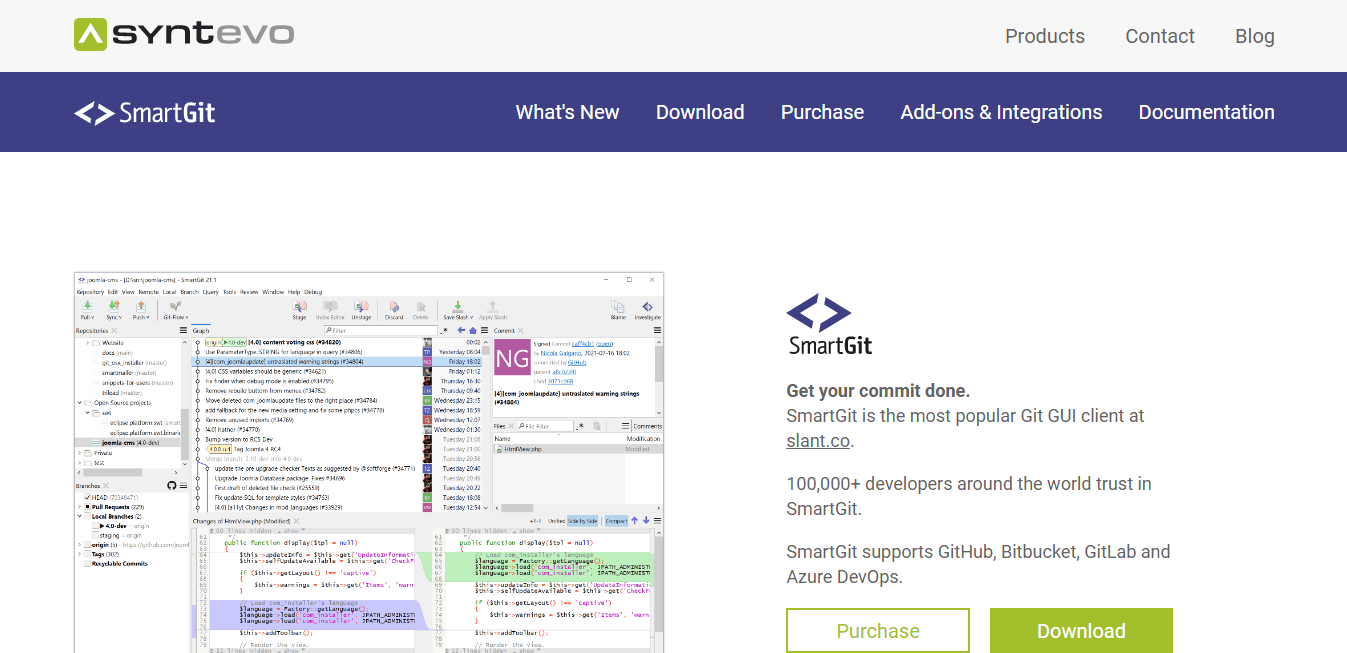Toggle the Recyclable Commits checkbox
1347x653 pixels.
[x=88, y=563]
